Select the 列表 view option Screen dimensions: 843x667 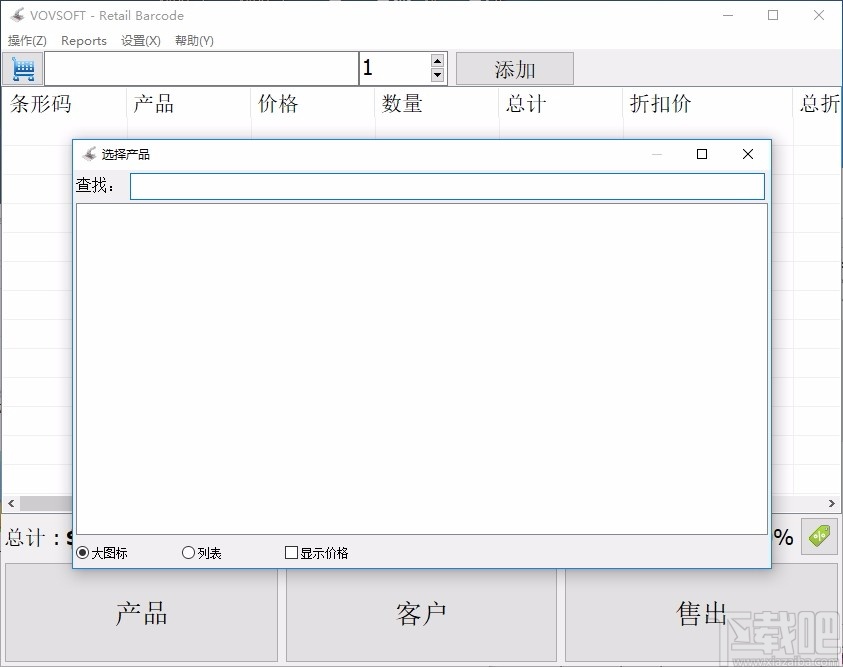[x=188, y=552]
